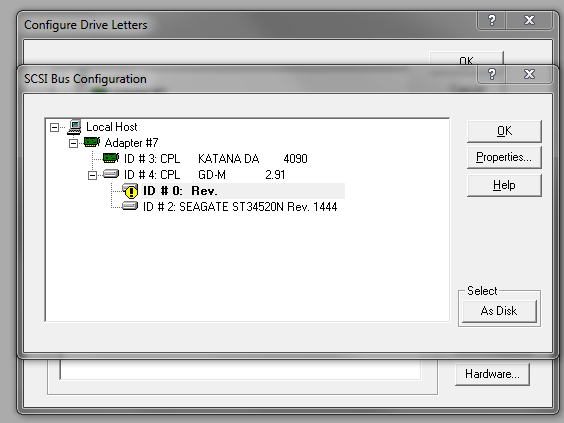
Task: Close the SCSI Bus Configuration dialog
Action: tap(529, 74)
